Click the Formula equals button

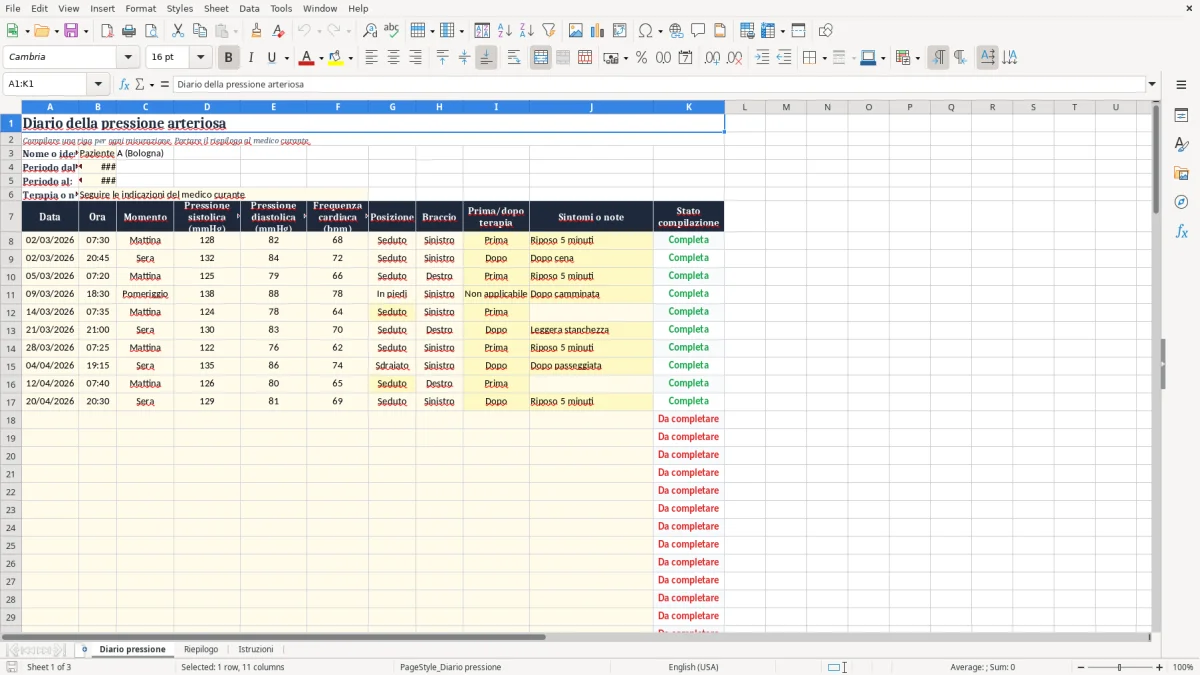(x=165, y=84)
